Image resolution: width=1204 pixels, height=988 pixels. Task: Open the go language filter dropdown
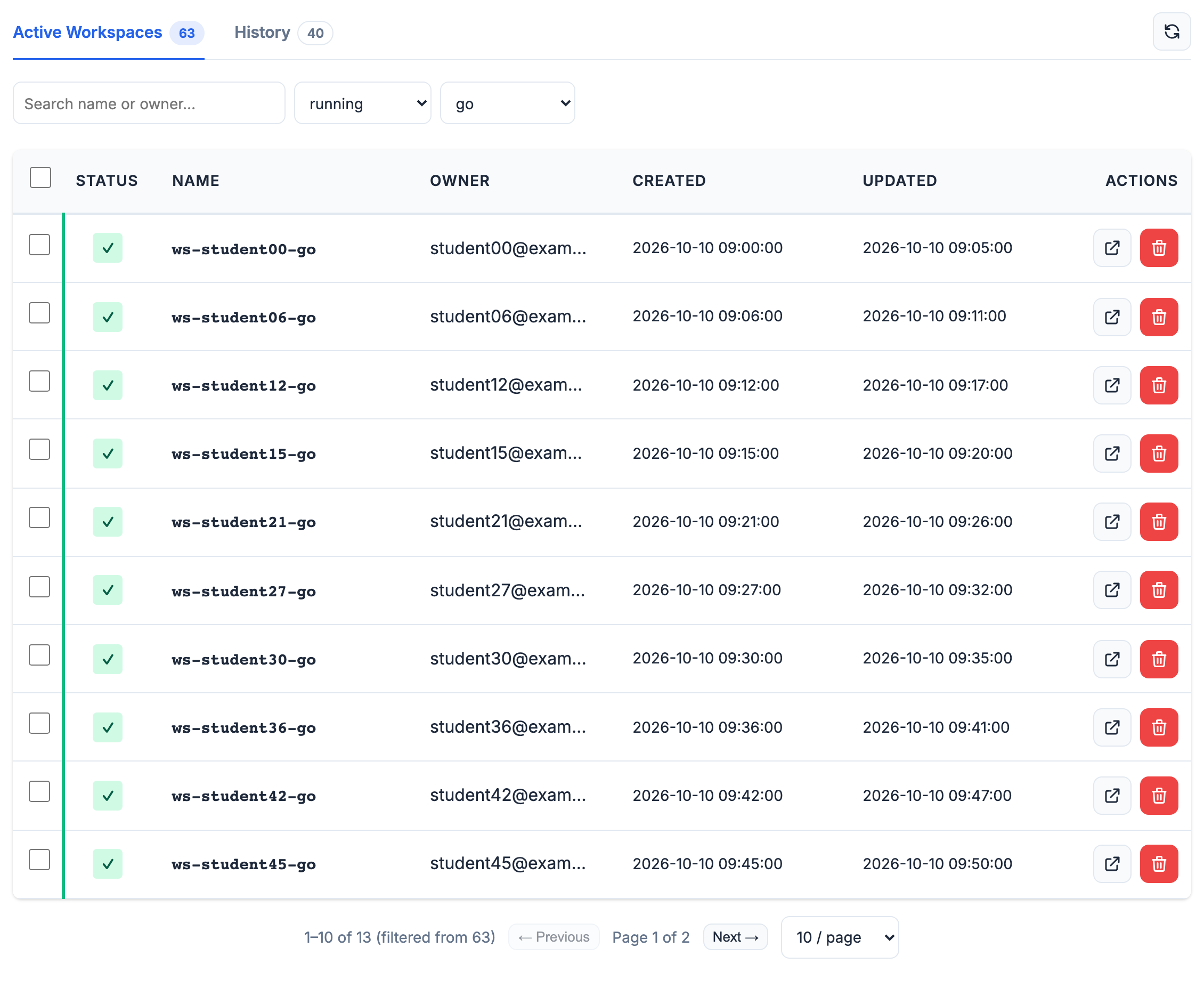[x=508, y=103]
